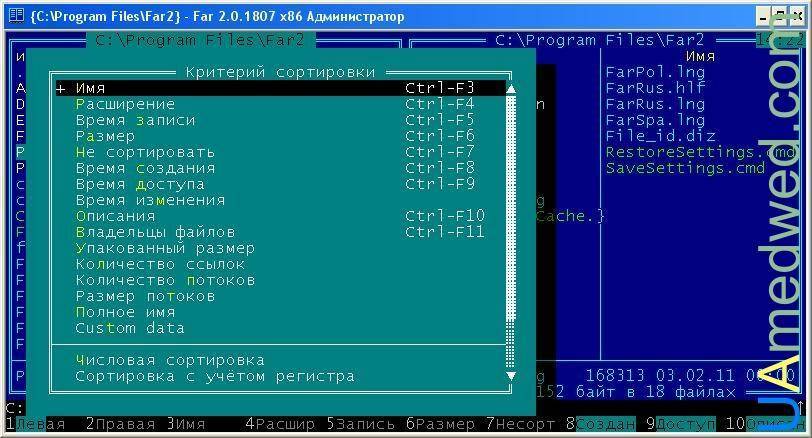Click scrollbar up arrow in sort menu
Image resolution: width=812 pixels, height=438 pixels.
pyautogui.click(x=511, y=89)
